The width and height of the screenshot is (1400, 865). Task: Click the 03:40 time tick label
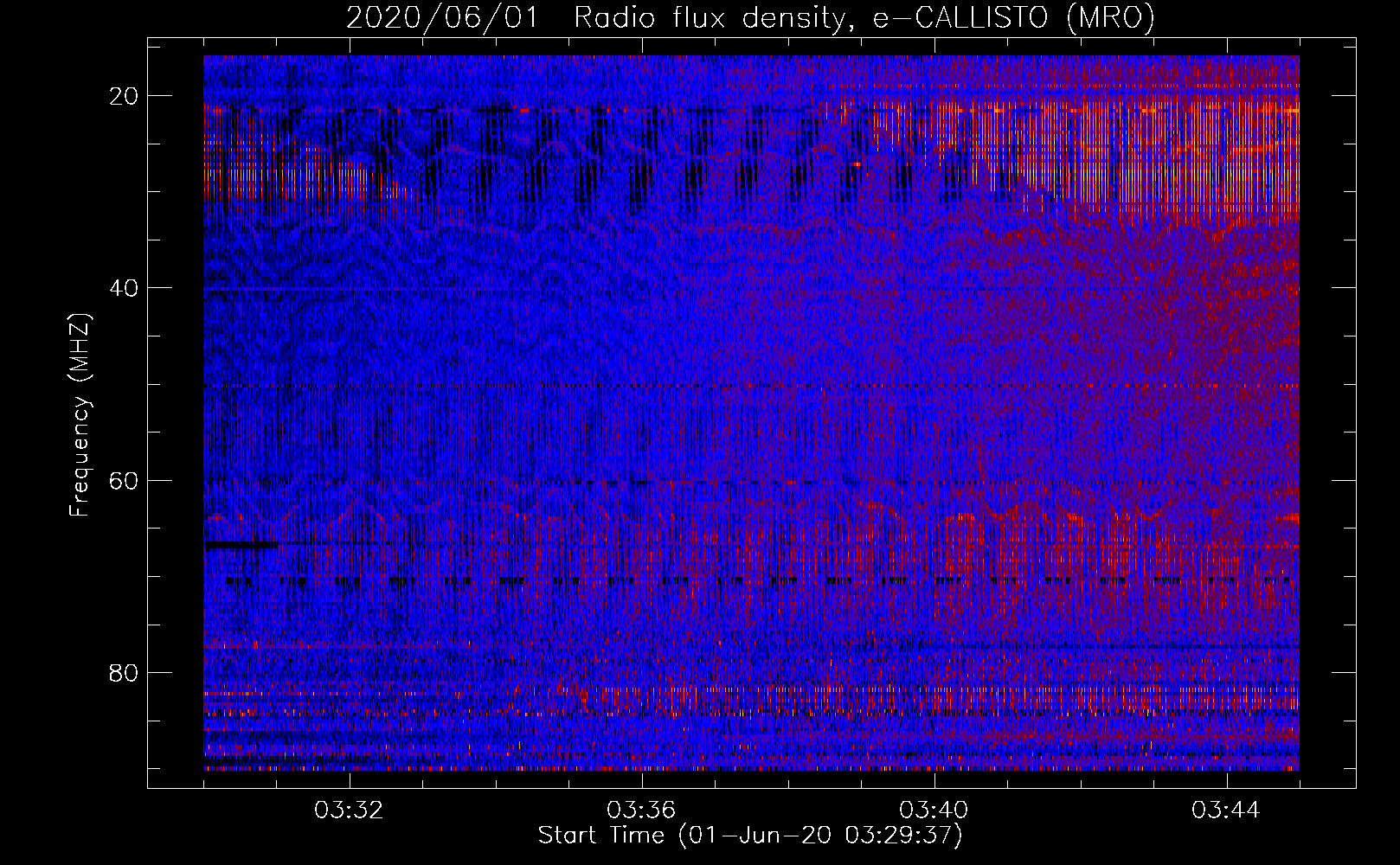tap(934, 811)
